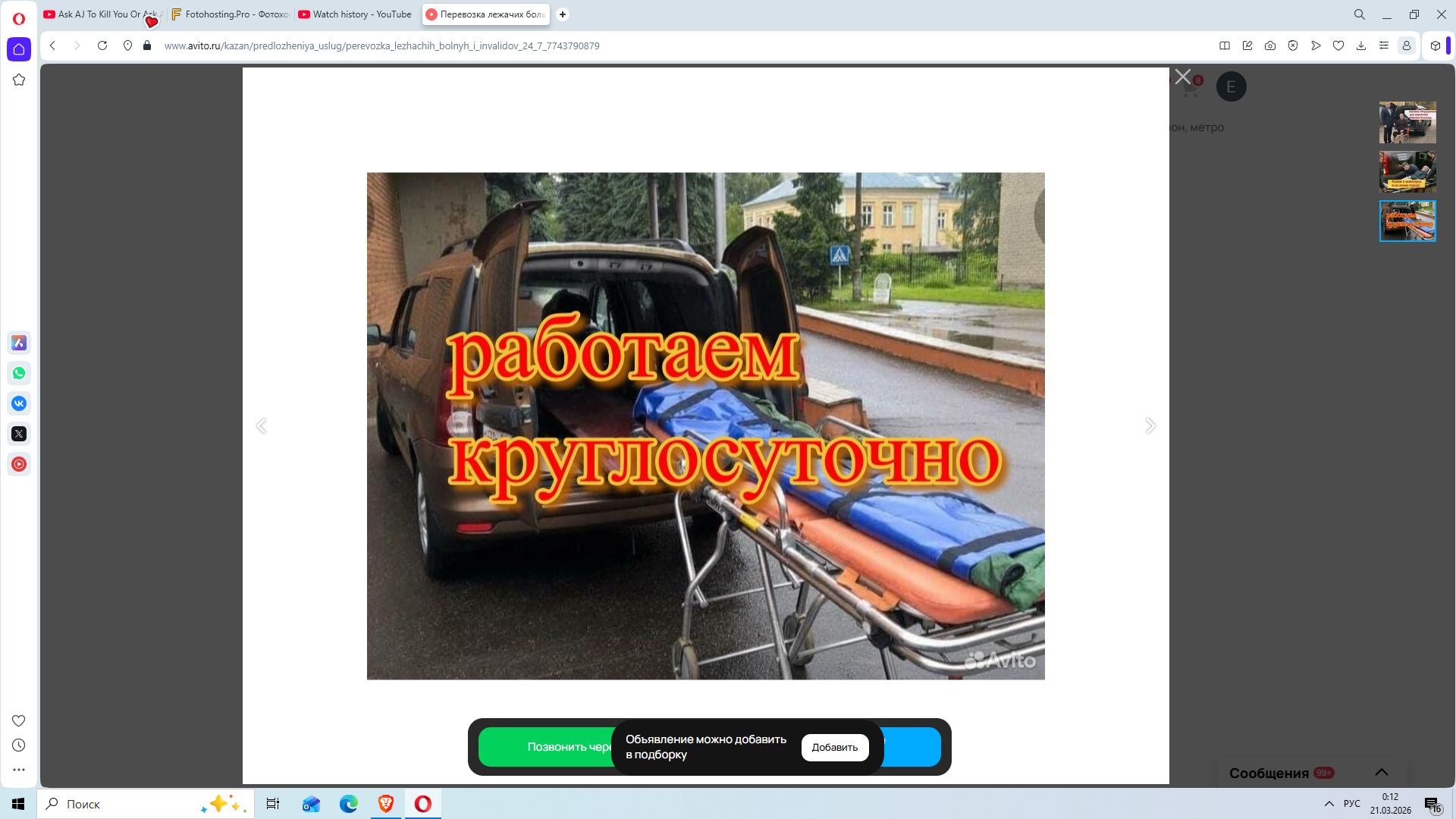Open VK messenger sidebar icon

point(19,403)
